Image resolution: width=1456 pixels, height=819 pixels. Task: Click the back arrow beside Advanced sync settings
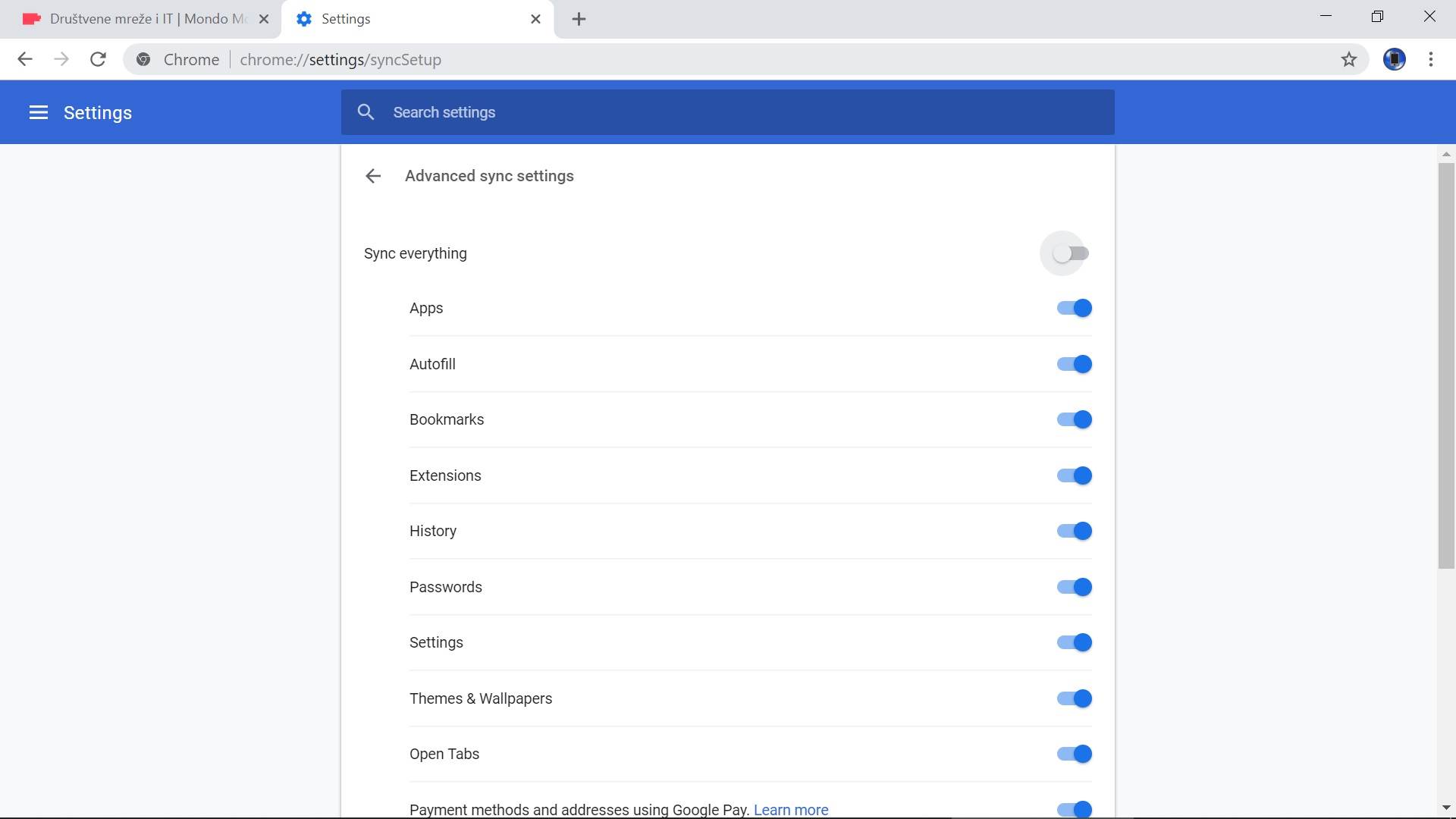[x=372, y=176]
